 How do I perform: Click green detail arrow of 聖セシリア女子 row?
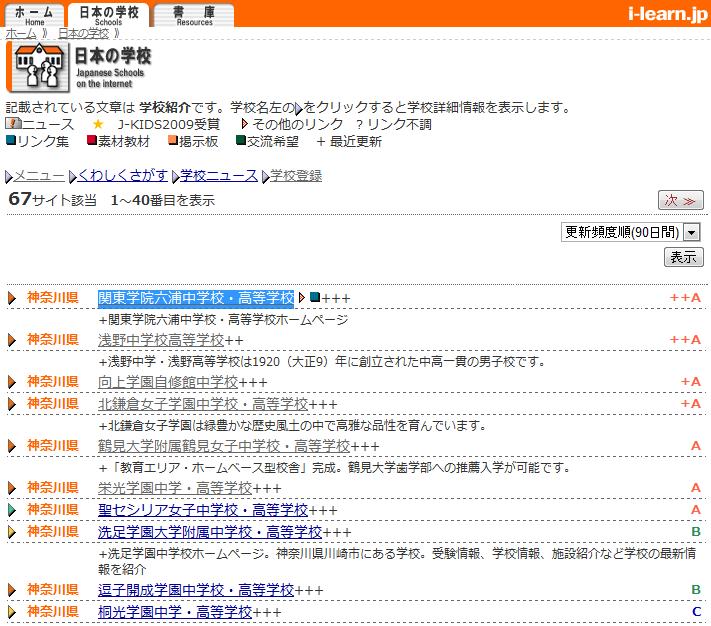coord(12,510)
